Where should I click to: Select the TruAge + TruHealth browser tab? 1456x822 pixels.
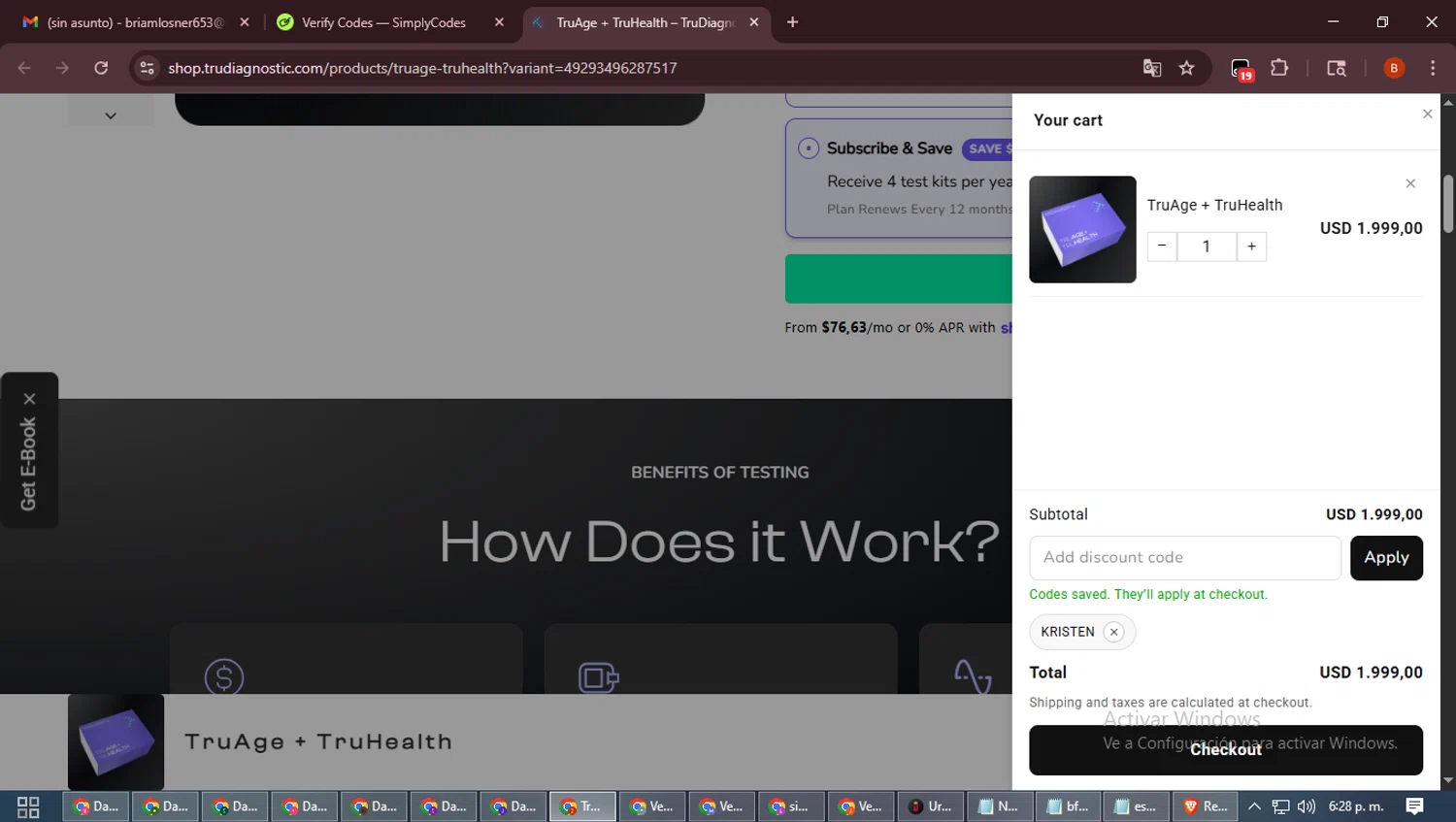[645, 22]
